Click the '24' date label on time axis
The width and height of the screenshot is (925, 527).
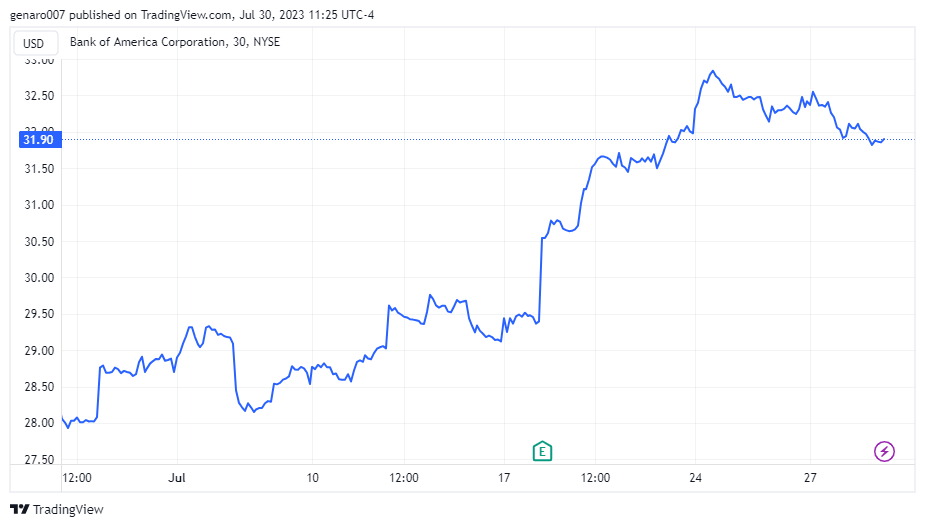click(696, 478)
